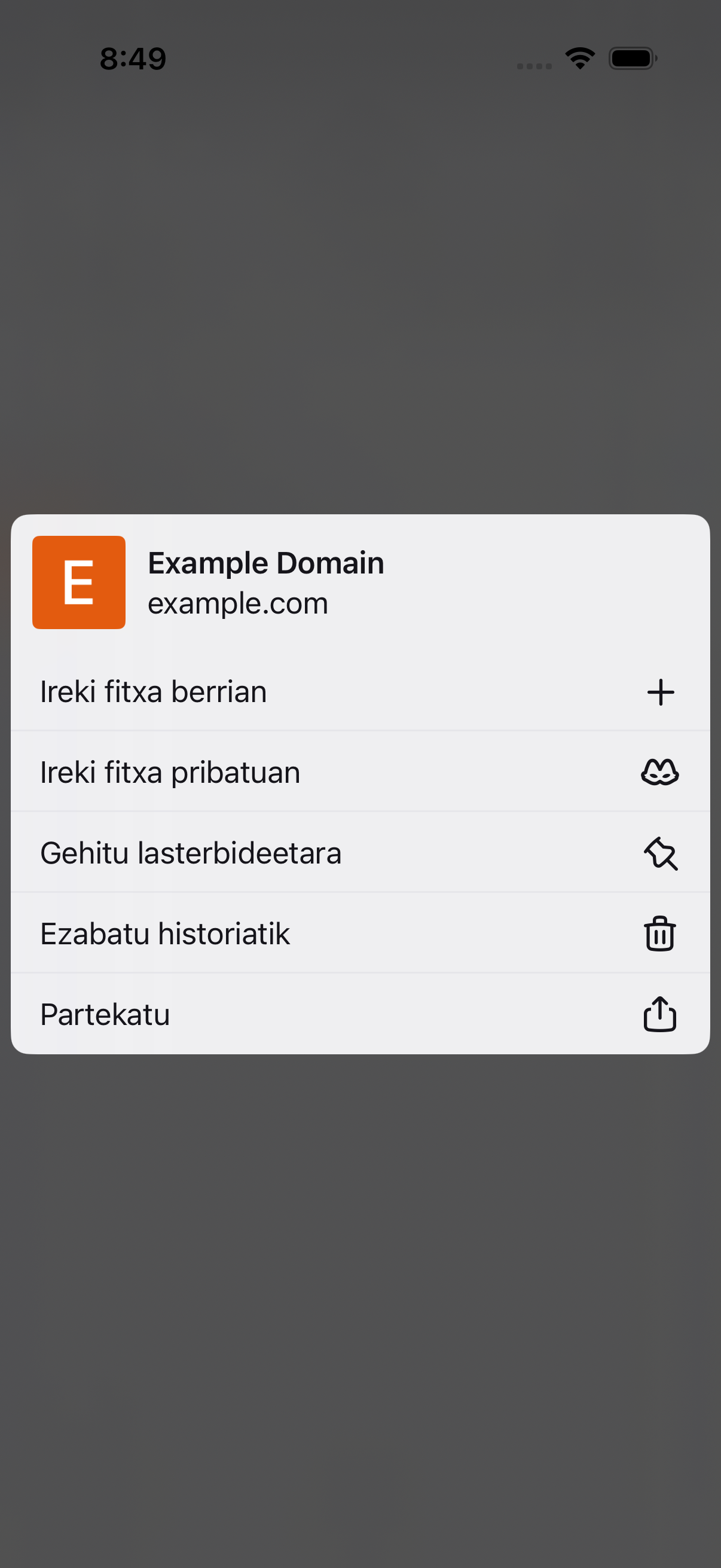Tap the pin shortcut icon

661,853
